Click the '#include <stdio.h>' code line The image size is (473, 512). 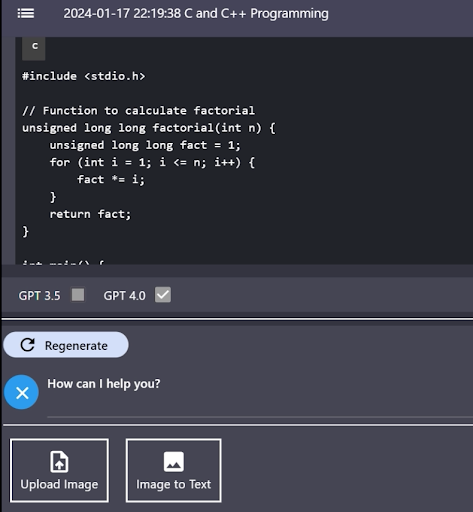coord(84,76)
